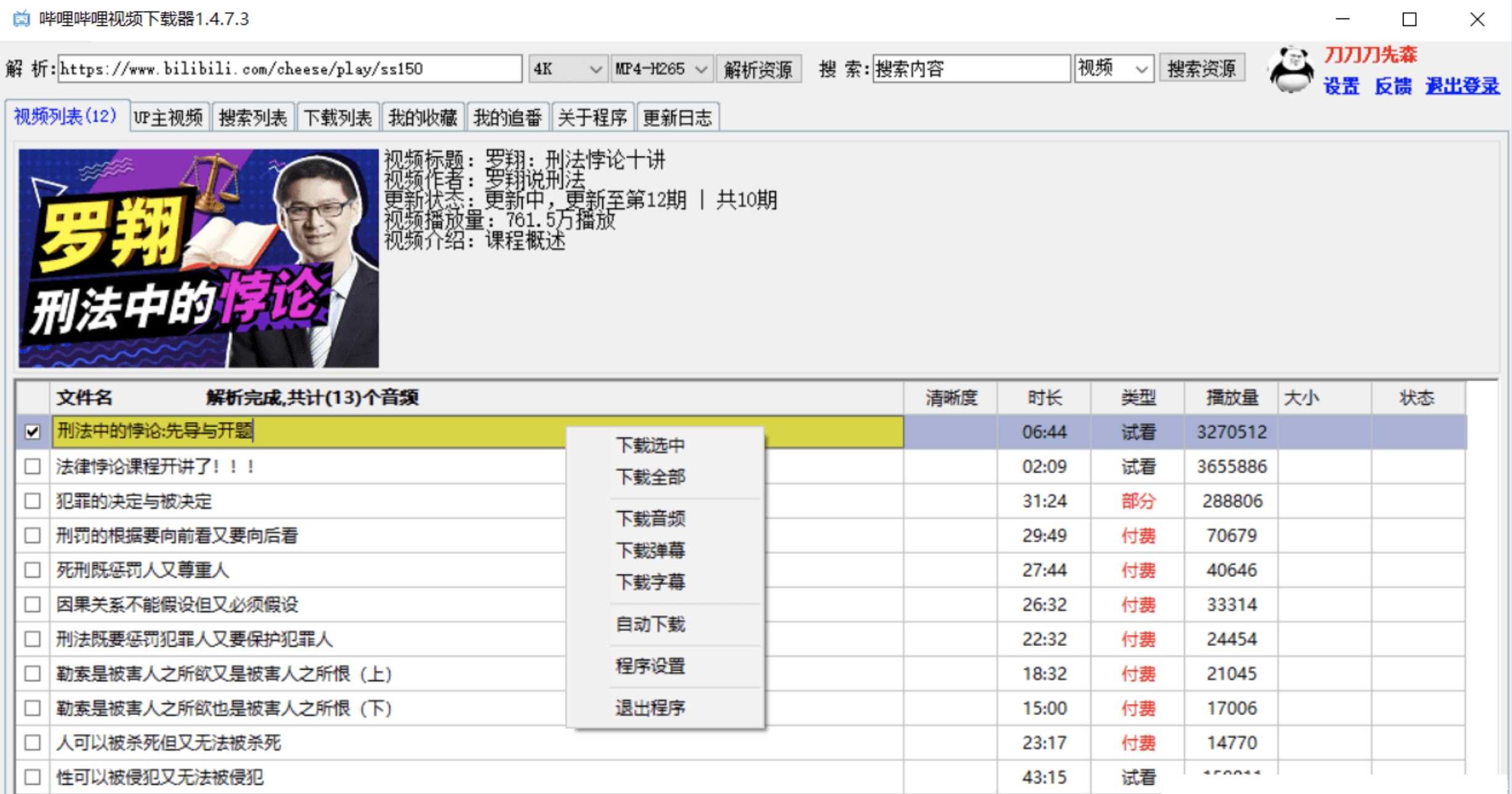Select the row 死刑既惩罚人又尊重人
This screenshot has height=794, width=1512.
[x=741, y=570]
